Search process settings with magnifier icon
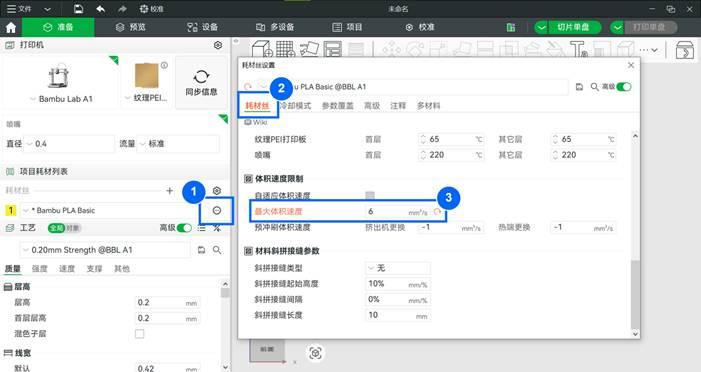The width and height of the screenshot is (701, 372). click(217, 250)
